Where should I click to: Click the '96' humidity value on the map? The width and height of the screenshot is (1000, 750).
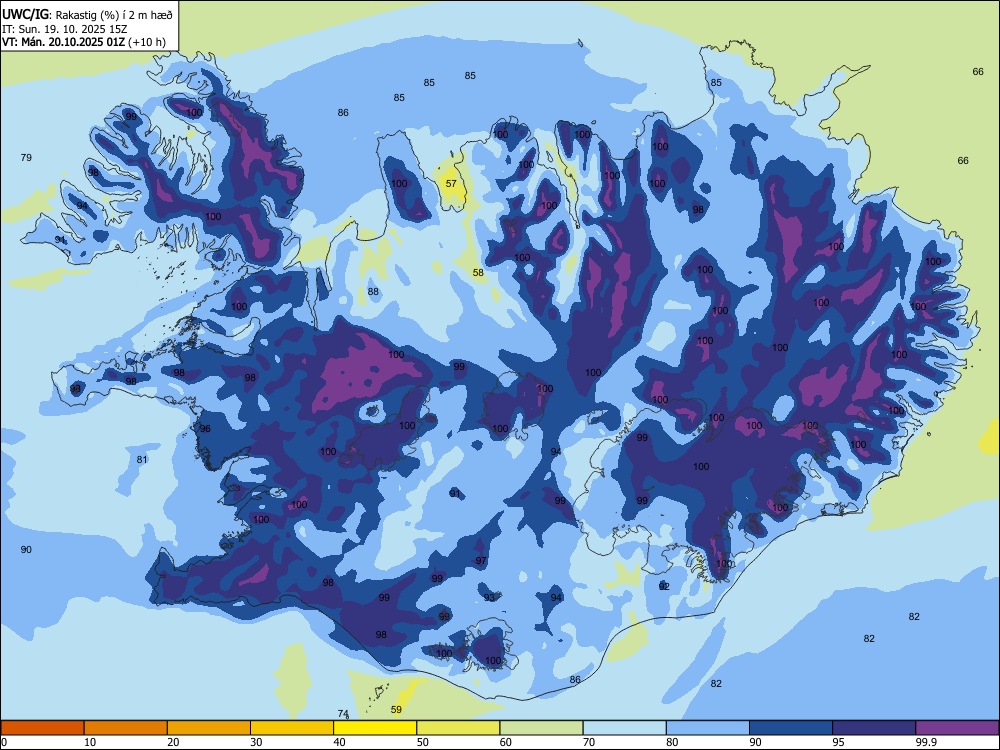pyautogui.click(x=205, y=429)
